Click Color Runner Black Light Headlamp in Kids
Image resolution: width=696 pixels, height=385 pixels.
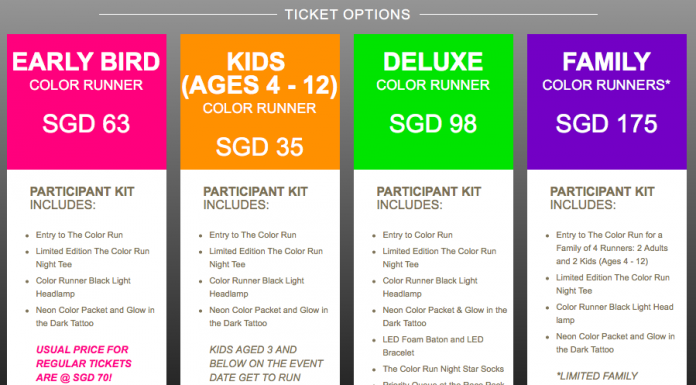[257, 287]
